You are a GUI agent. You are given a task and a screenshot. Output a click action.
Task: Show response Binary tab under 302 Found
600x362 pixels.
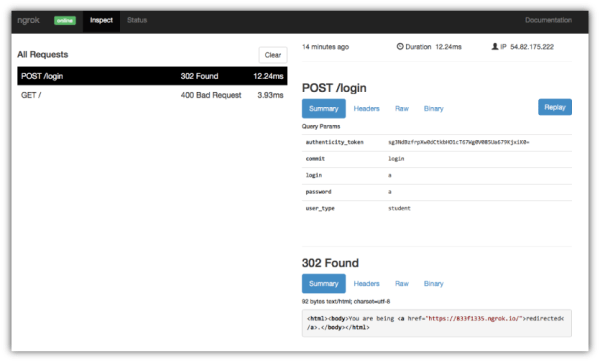434,284
